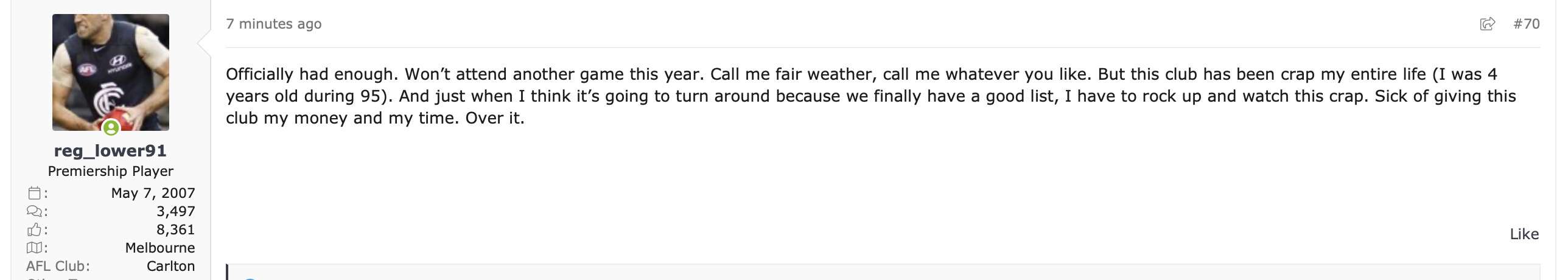
Task: Click the Premiership Player user title
Action: 111,171
